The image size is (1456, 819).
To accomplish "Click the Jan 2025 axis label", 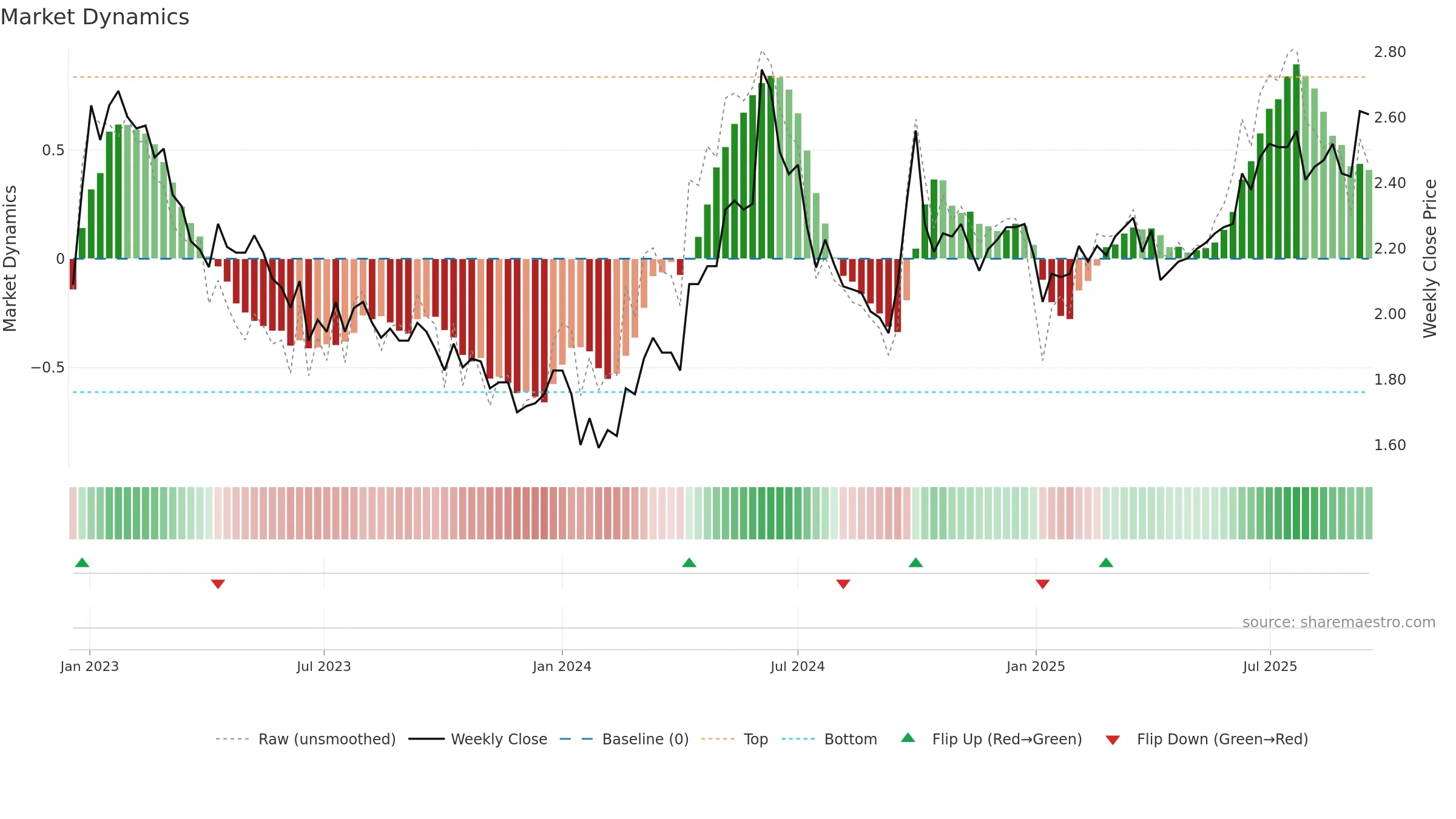I will coord(1036,666).
